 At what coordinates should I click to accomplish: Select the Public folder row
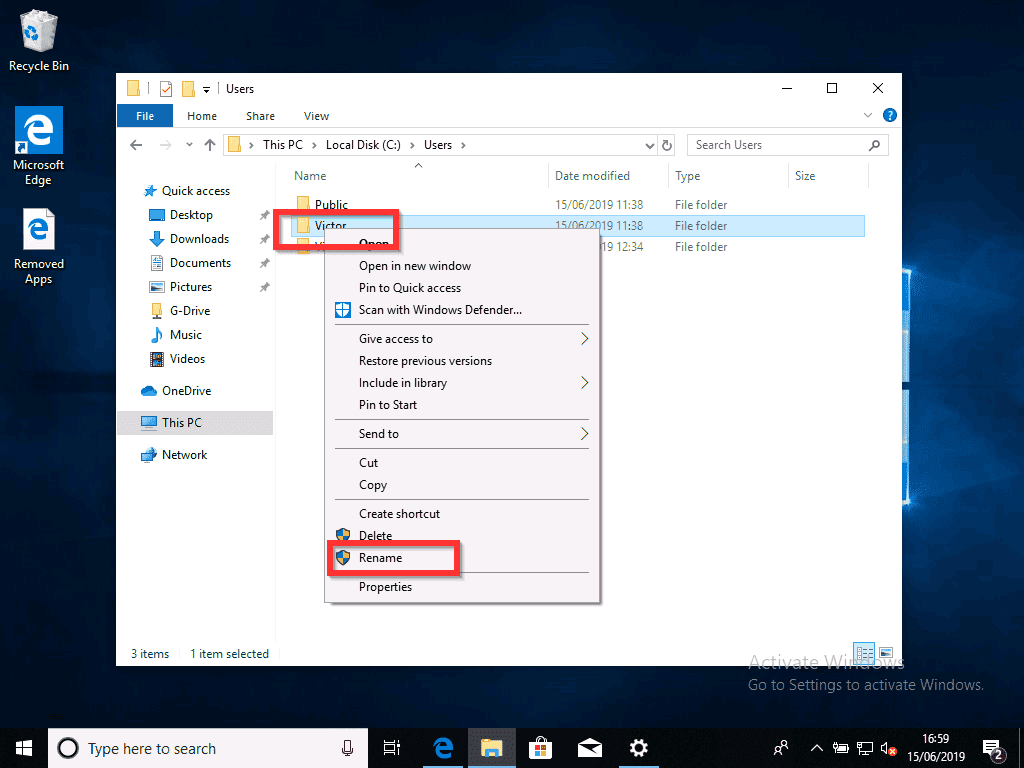578,204
